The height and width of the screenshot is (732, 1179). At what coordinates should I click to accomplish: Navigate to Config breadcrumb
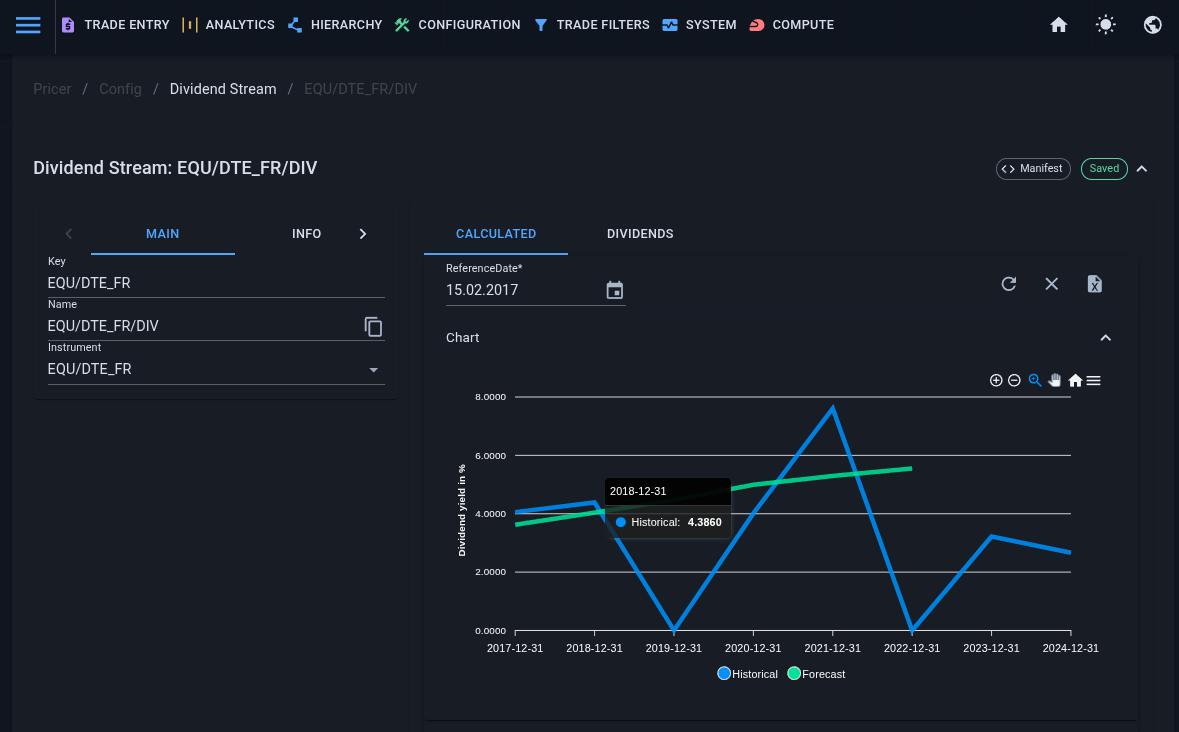[120, 89]
